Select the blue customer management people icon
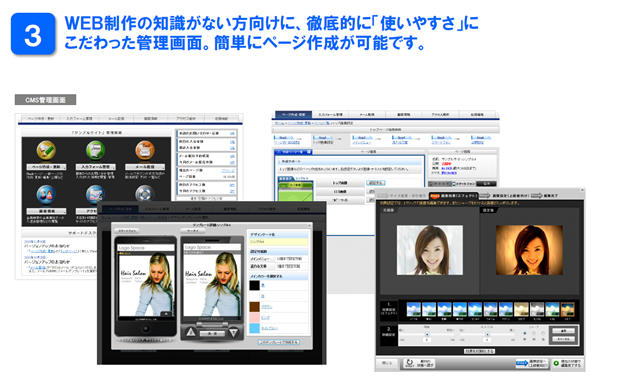The image size is (618, 385). [x=46, y=195]
